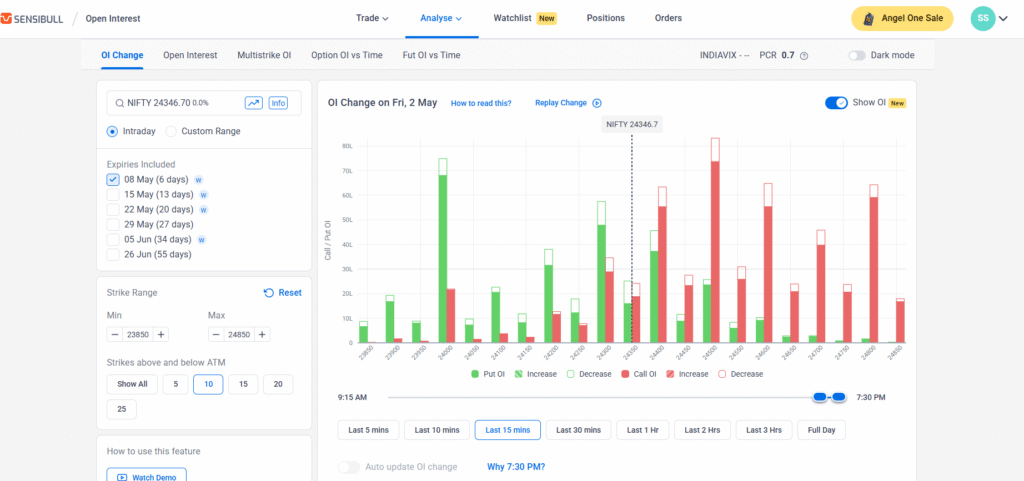1024x481 pixels.
Task: Check the 15 May expiry checkbox
Action: click(113, 194)
